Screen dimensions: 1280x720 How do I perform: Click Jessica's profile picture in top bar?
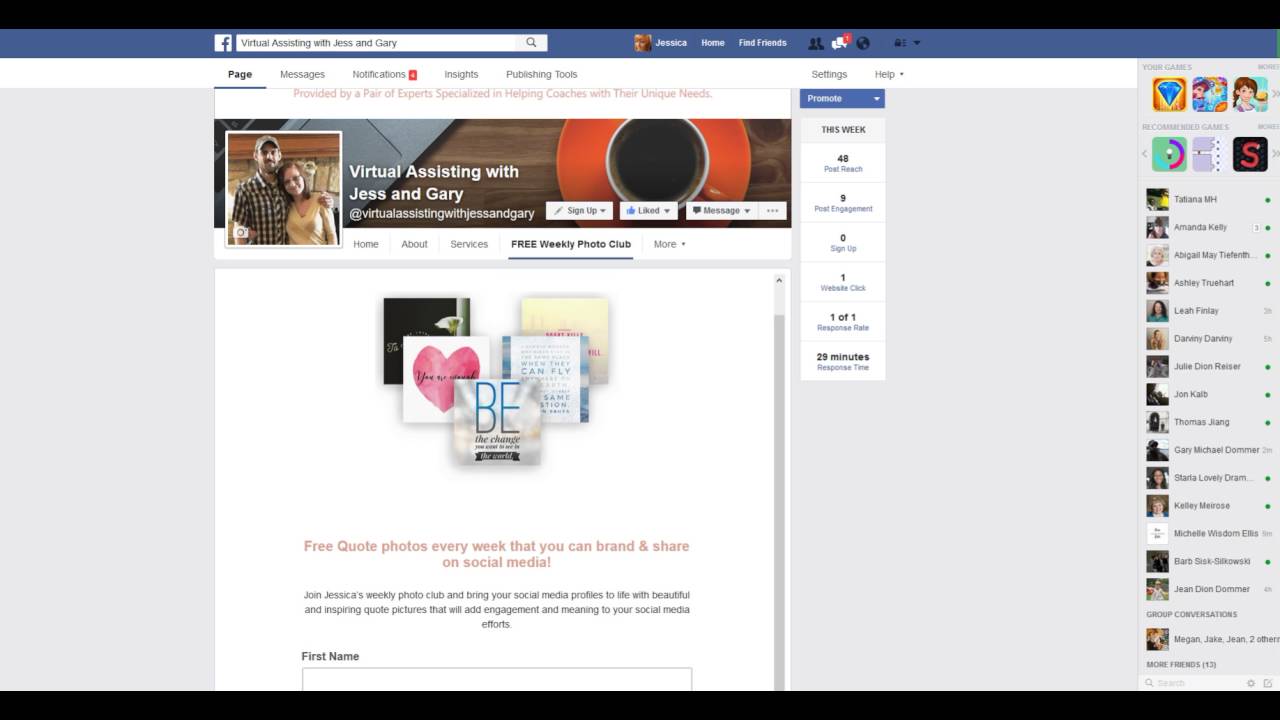point(643,43)
